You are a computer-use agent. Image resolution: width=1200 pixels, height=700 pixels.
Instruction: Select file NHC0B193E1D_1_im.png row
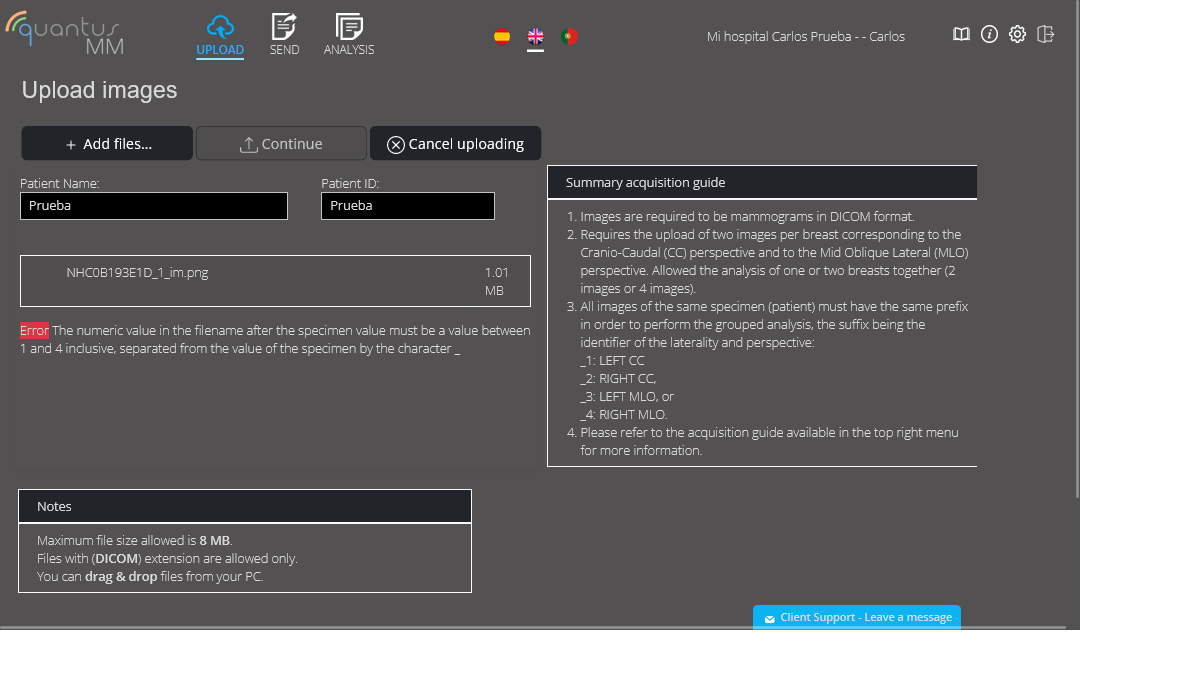click(x=275, y=281)
